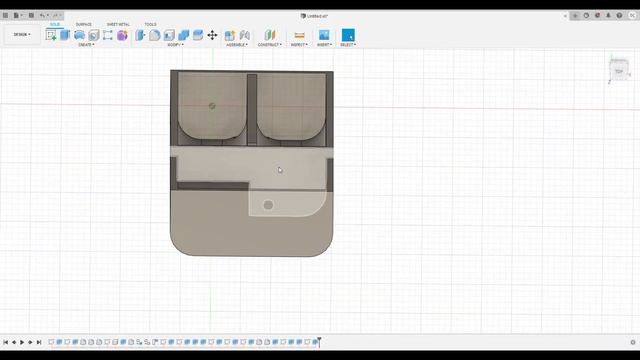Select the Revolve tool
The height and width of the screenshot is (360, 640).
(79, 35)
